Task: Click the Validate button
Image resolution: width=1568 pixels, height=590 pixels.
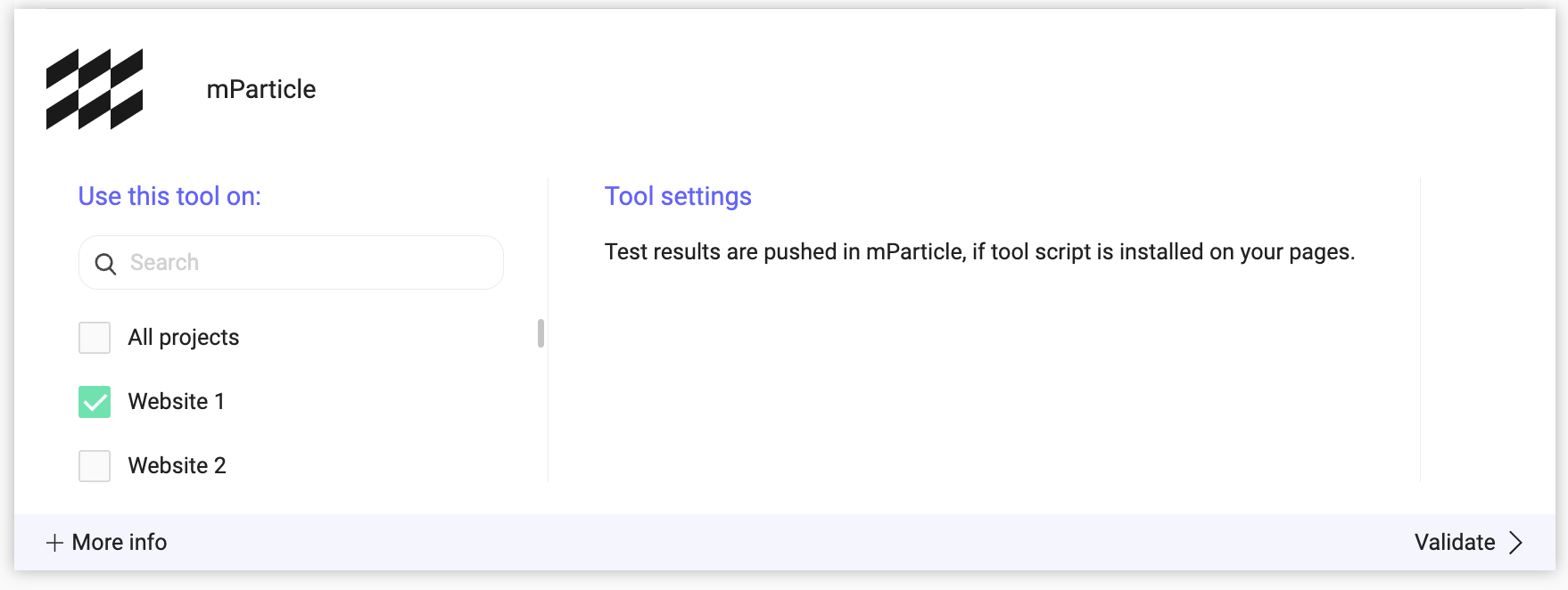Action: point(1469,543)
